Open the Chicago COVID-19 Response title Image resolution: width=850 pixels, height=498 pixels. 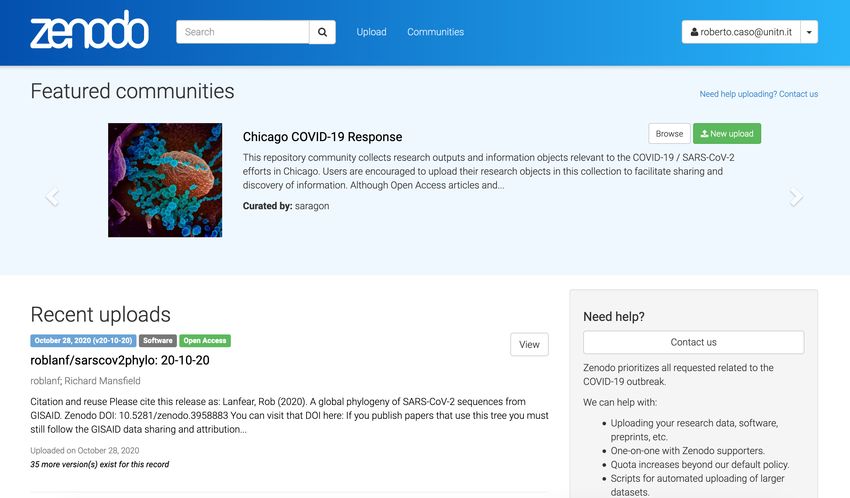(322, 137)
